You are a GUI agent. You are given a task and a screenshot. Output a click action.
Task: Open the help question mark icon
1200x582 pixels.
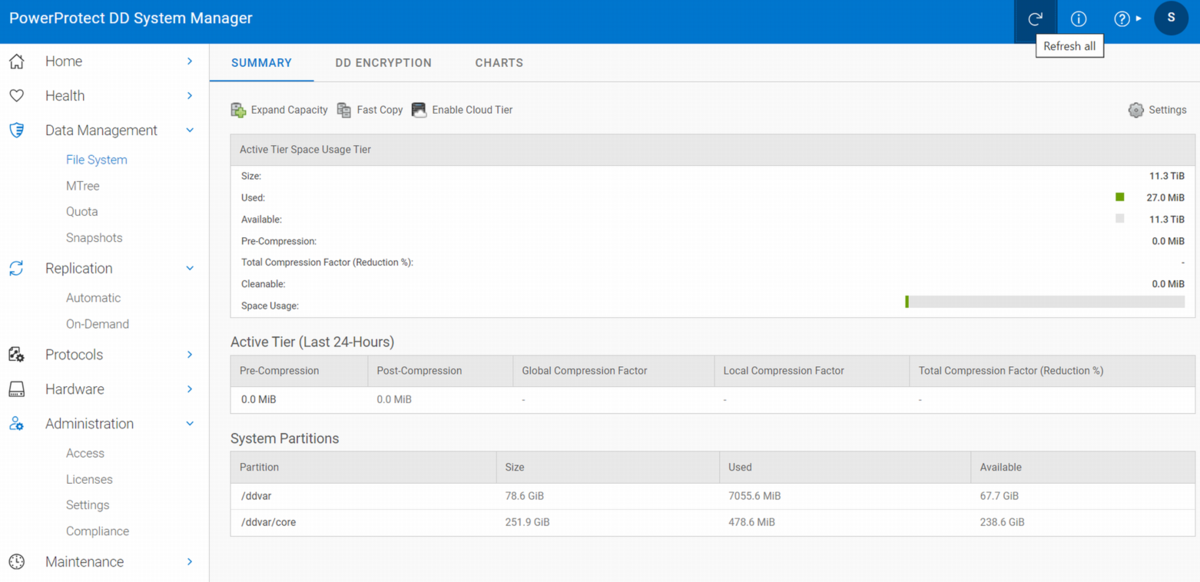[1122, 19]
